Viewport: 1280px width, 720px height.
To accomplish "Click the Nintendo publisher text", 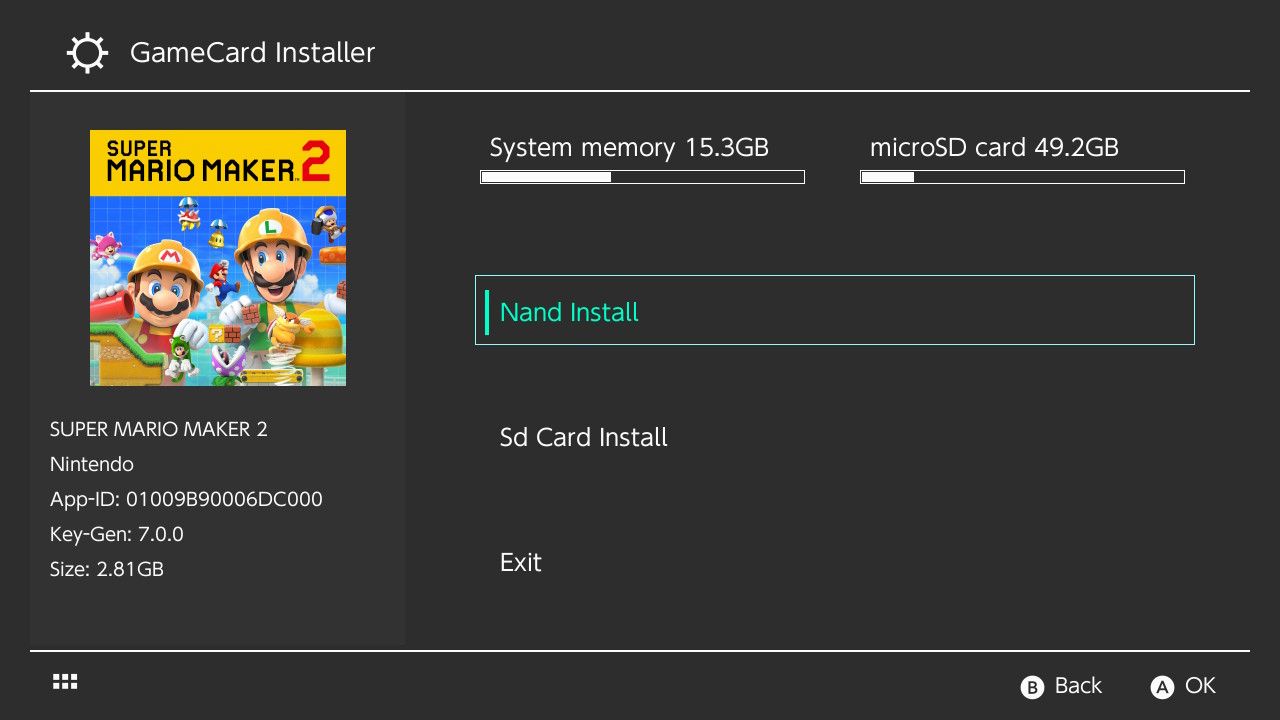I will click(92, 464).
